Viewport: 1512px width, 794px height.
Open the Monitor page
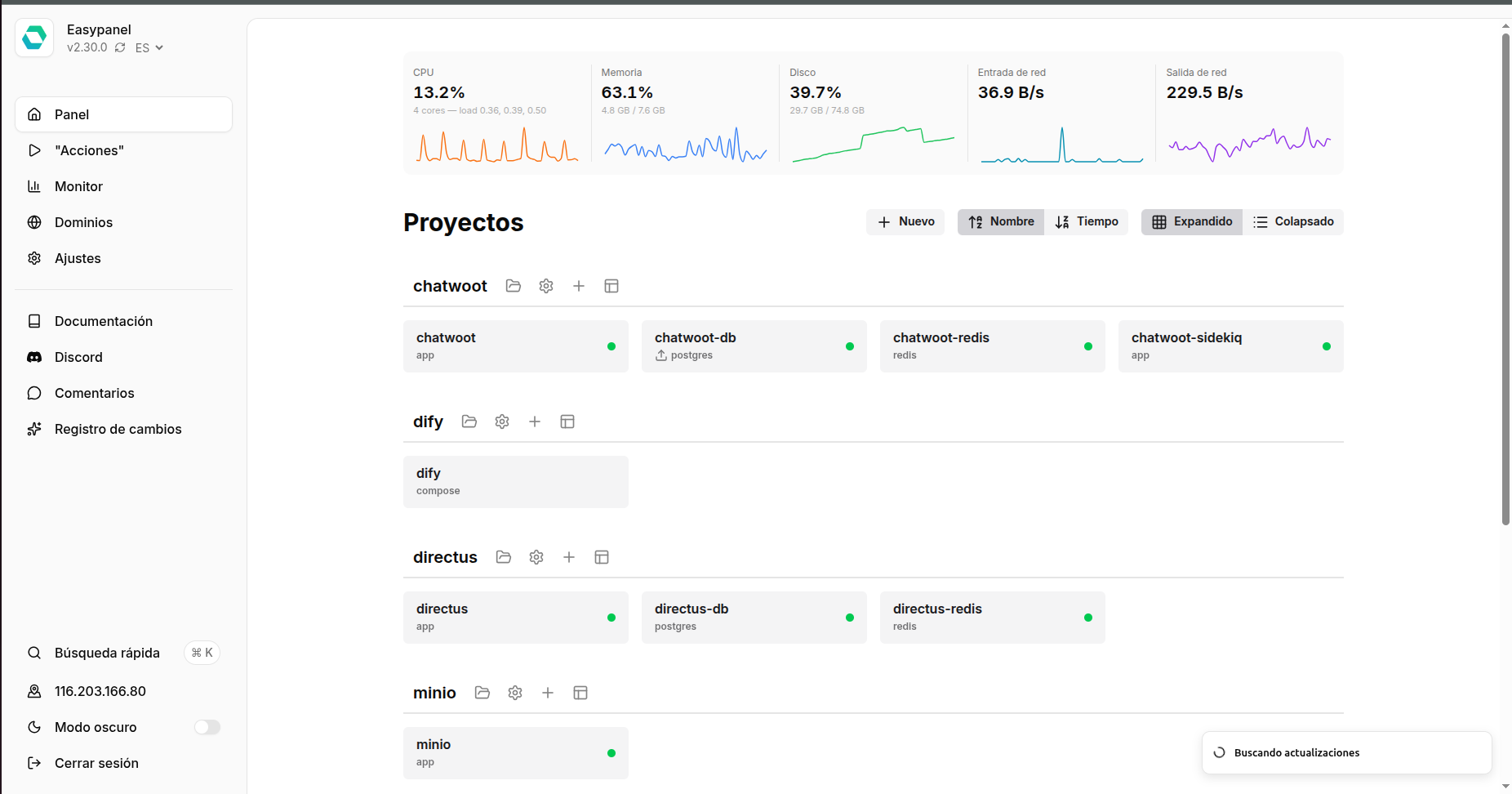tap(123, 186)
